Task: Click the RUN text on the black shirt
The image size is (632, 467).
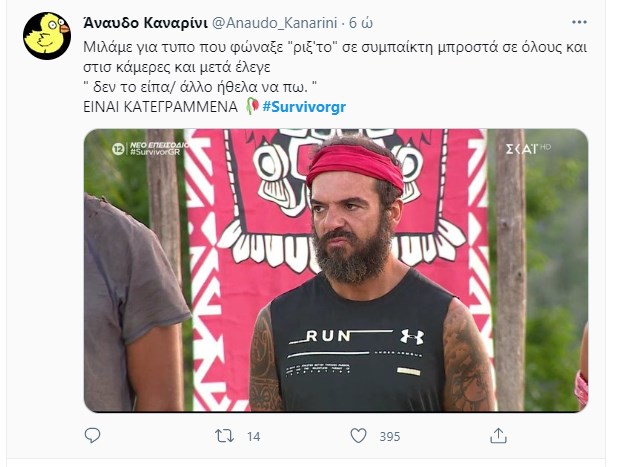Action: pyautogui.click(x=328, y=336)
